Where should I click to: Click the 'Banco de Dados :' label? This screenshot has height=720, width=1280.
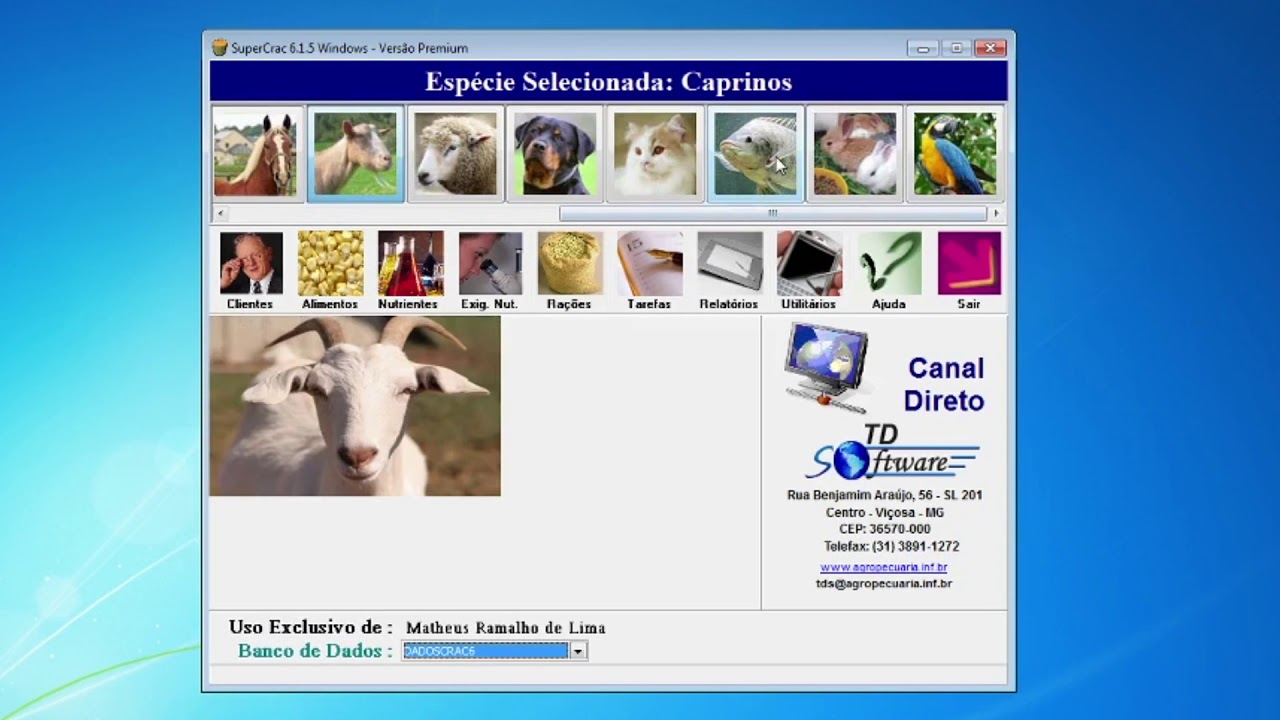pos(315,651)
